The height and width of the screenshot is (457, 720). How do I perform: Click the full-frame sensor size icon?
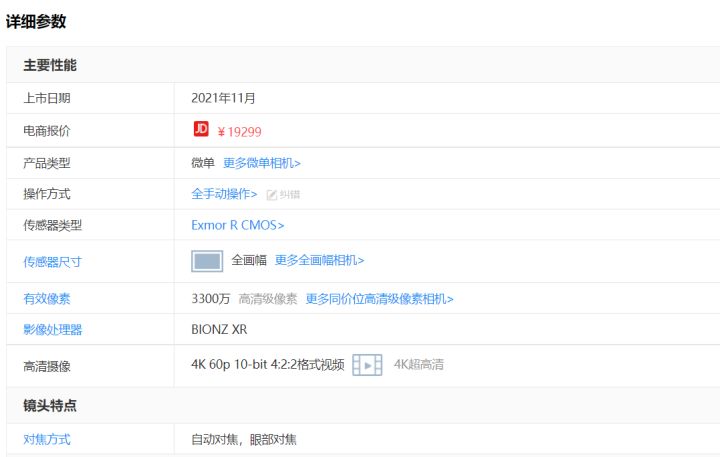pyautogui.click(x=207, y=261)
